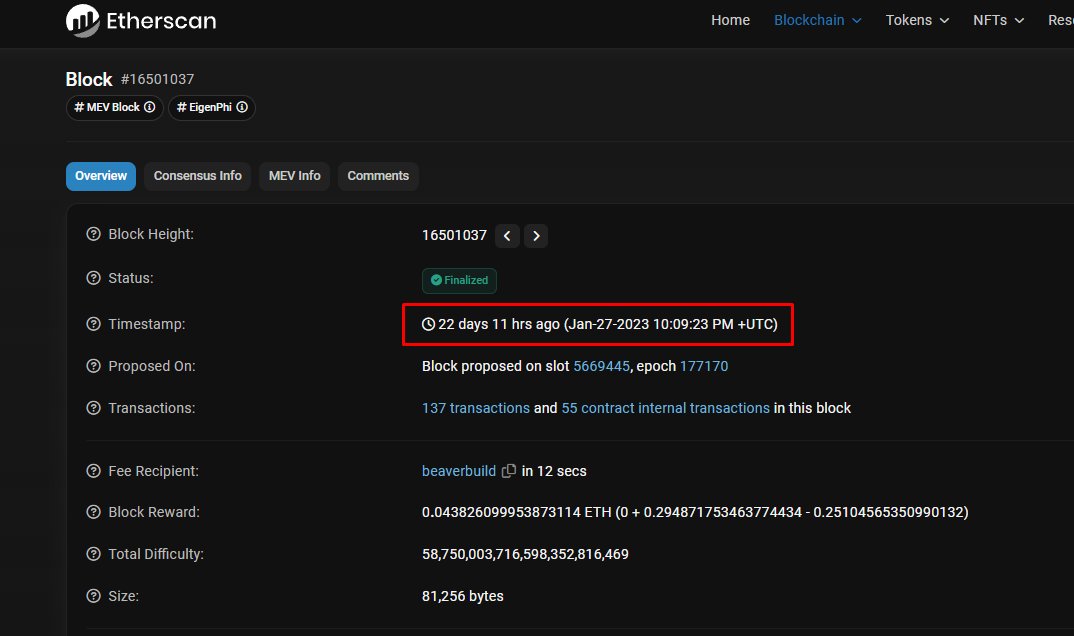Open the 137 transactions link

[476, 408]
